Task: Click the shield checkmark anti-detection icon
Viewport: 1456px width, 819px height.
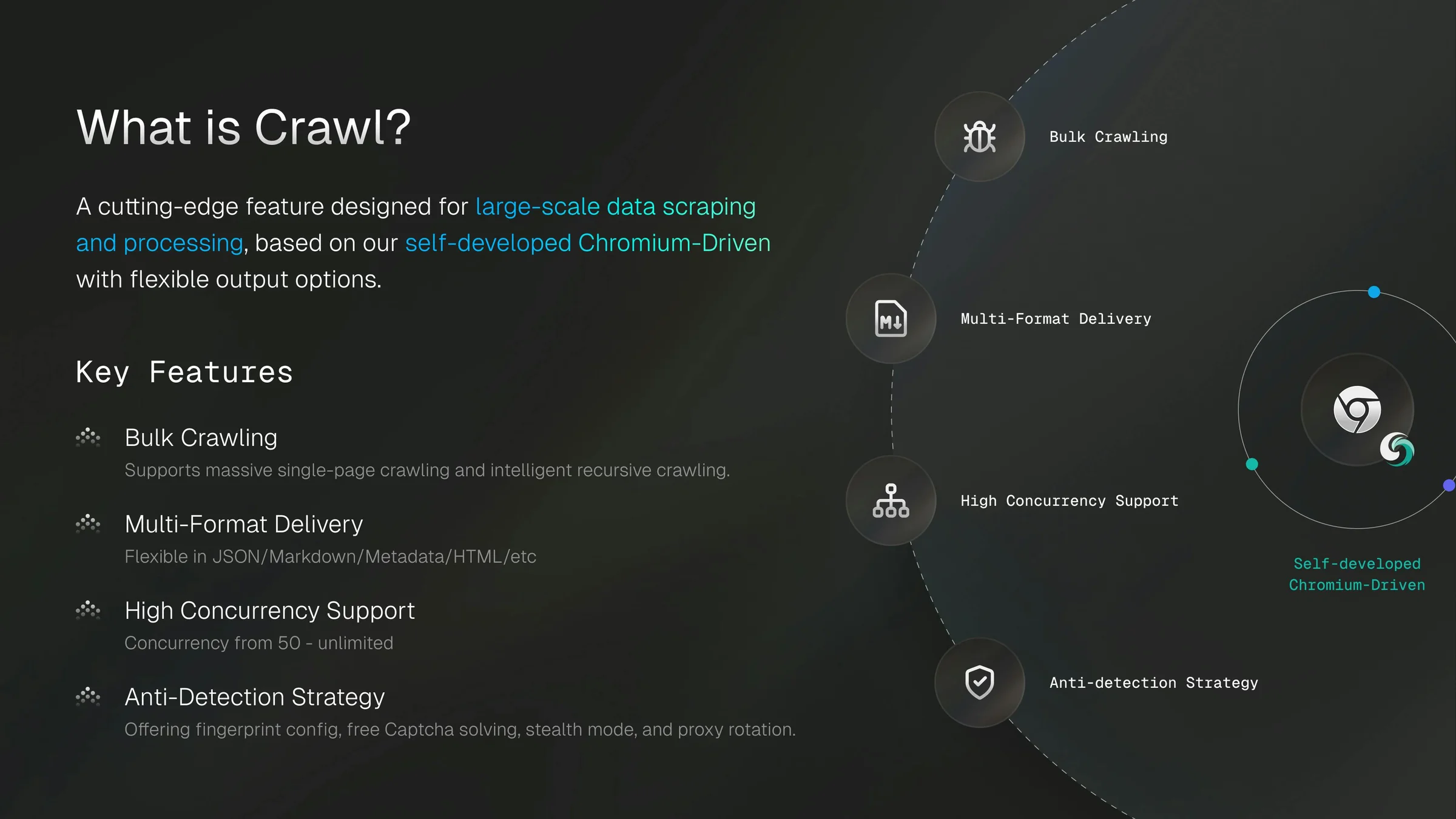Action: point(980,682)
